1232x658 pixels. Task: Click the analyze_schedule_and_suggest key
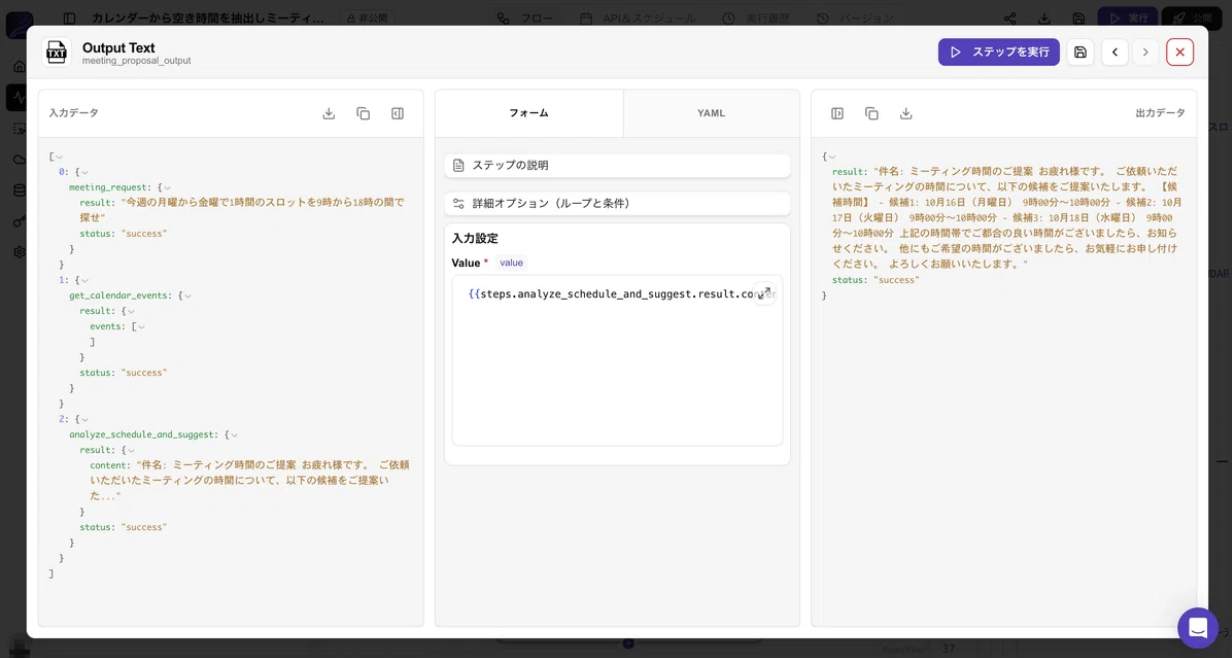(x=144, y=435)
